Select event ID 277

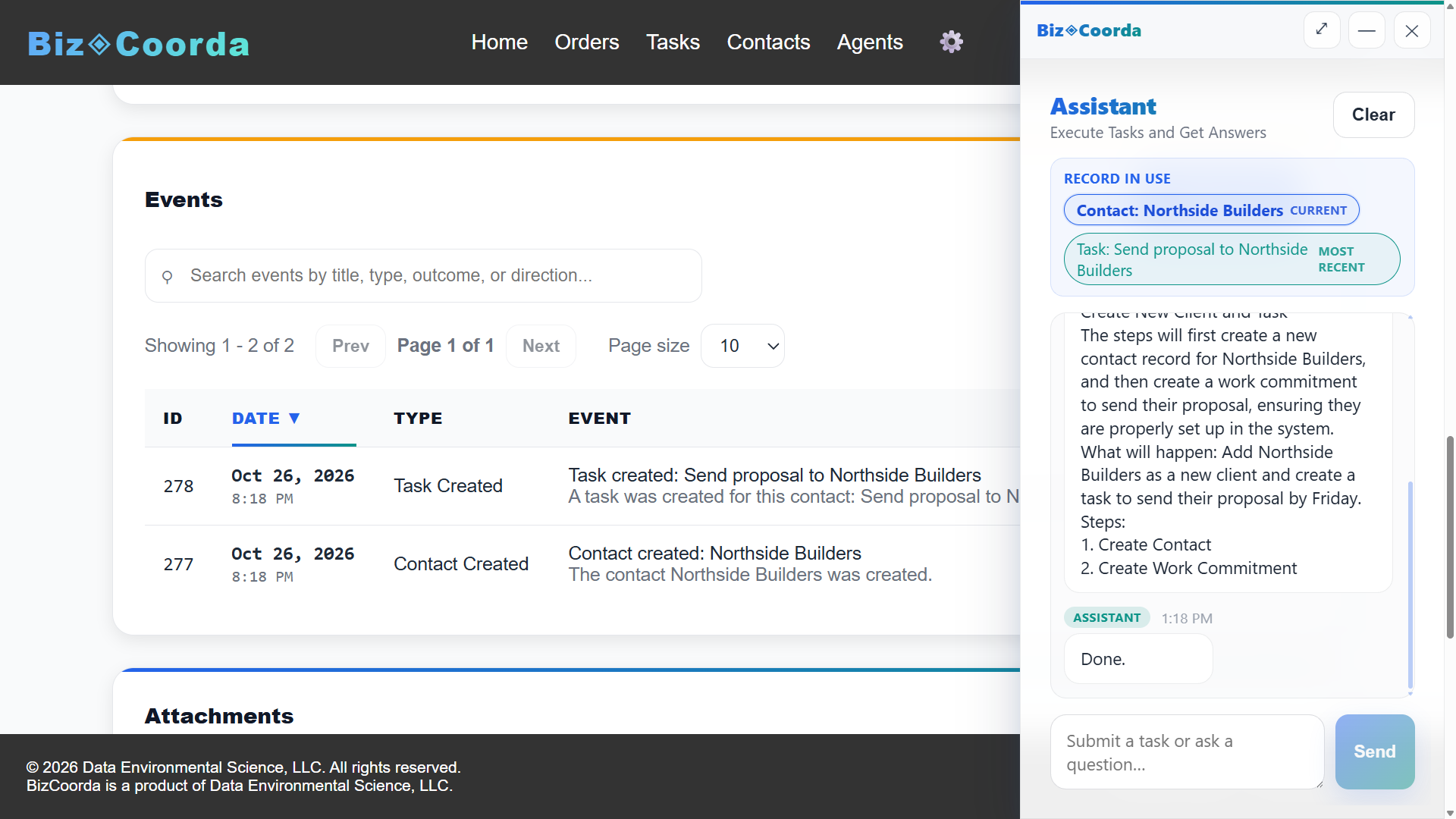click(x=178, y=564)
